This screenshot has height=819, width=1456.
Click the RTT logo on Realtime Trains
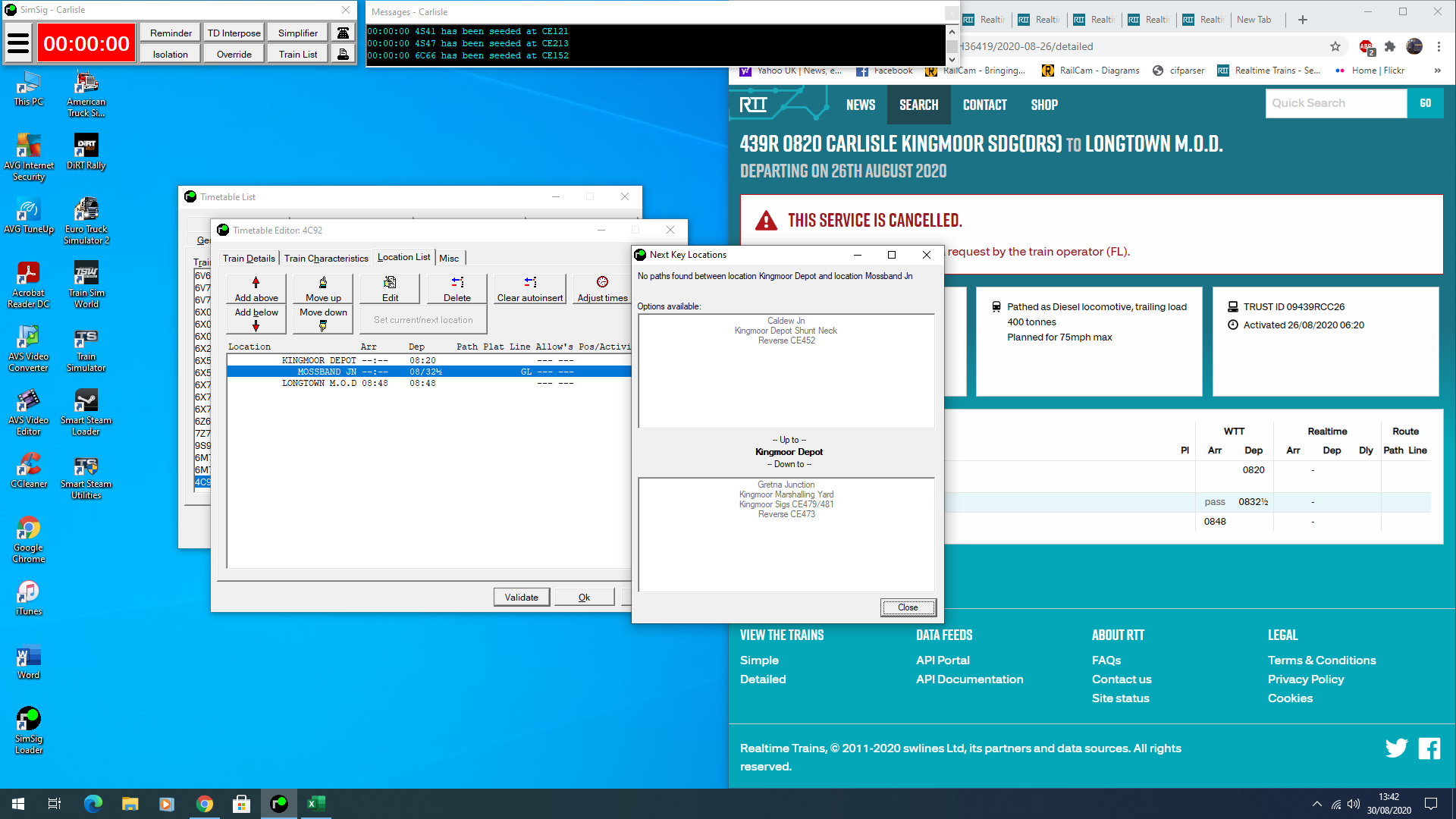coord(753,105)
